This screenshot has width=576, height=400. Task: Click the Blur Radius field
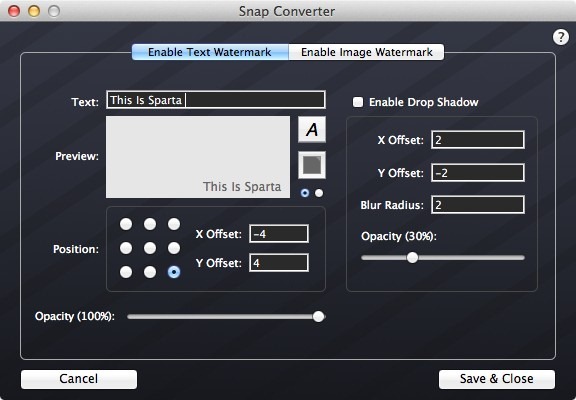point(478,205)
